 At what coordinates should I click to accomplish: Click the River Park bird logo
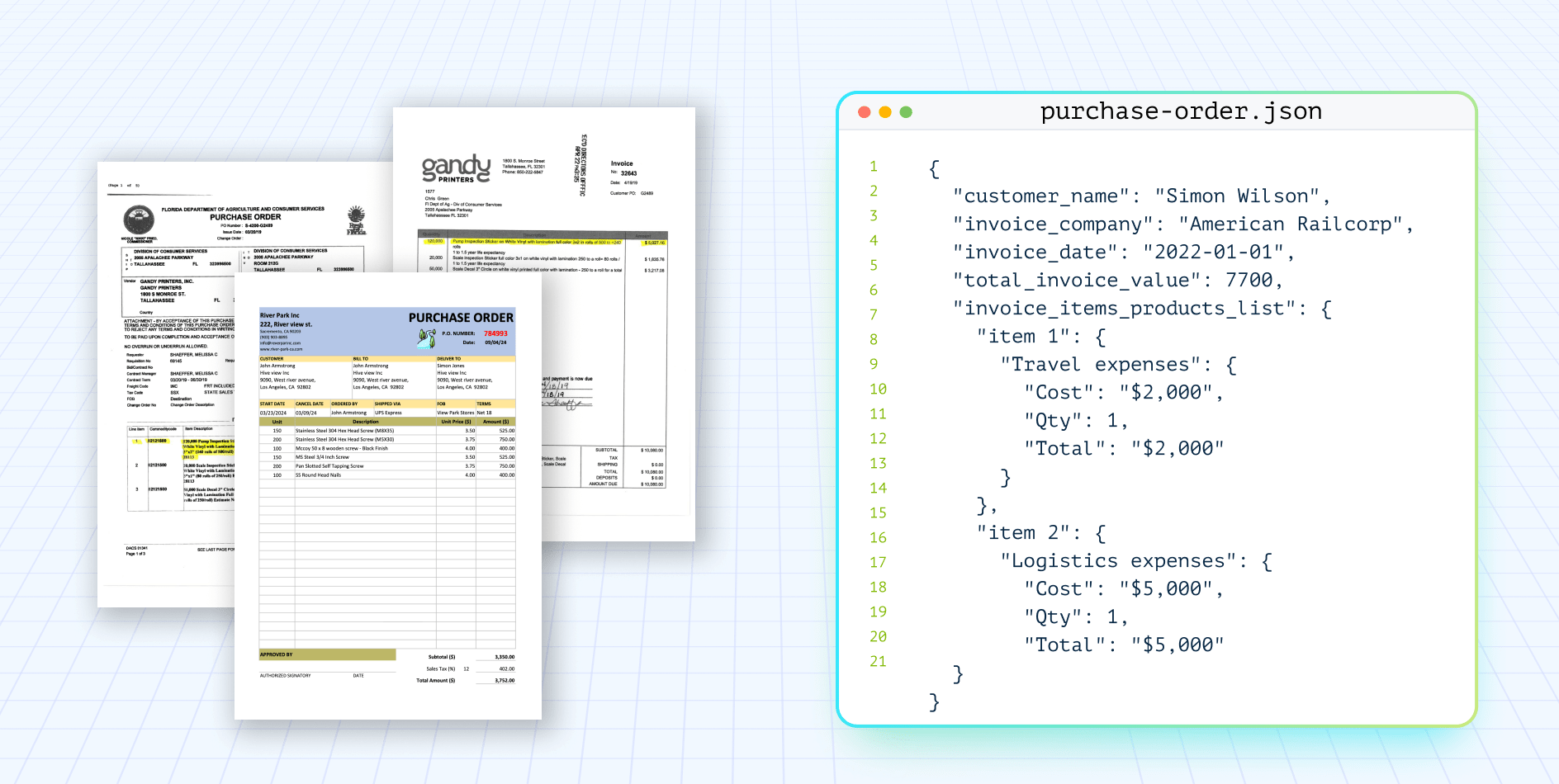coord(427,337)
